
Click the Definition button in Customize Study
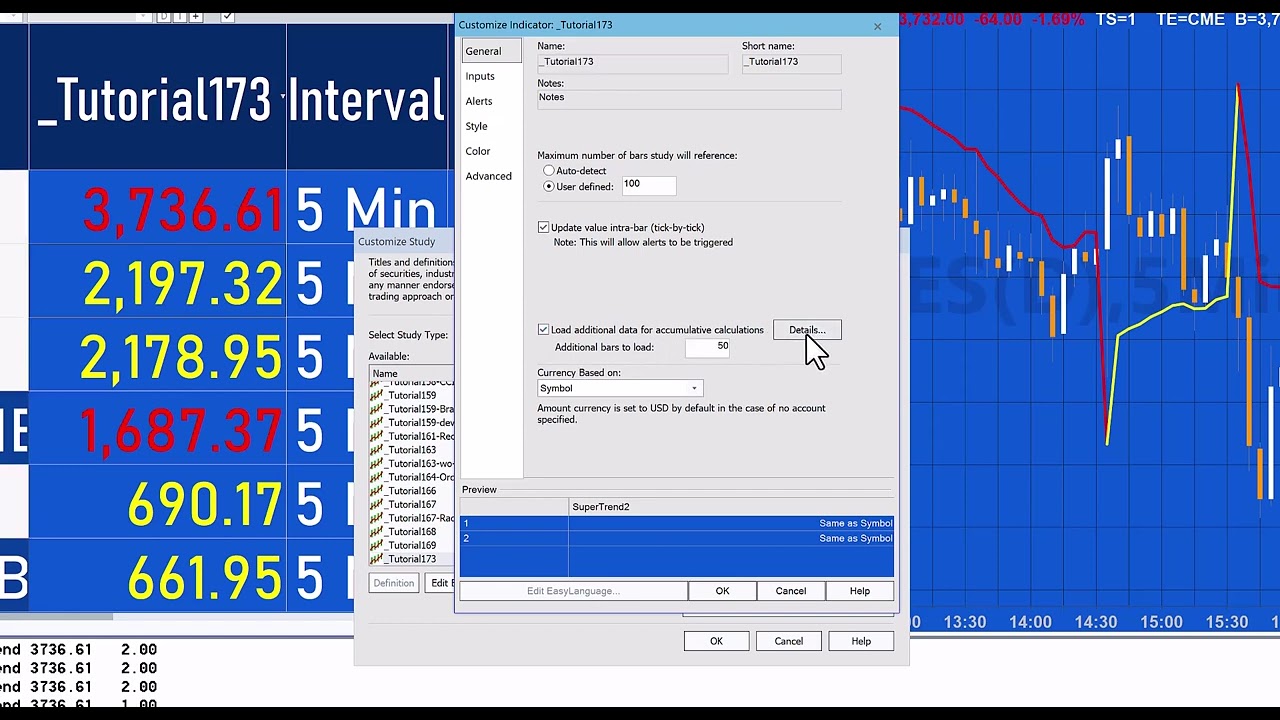[x=393, y=583]
